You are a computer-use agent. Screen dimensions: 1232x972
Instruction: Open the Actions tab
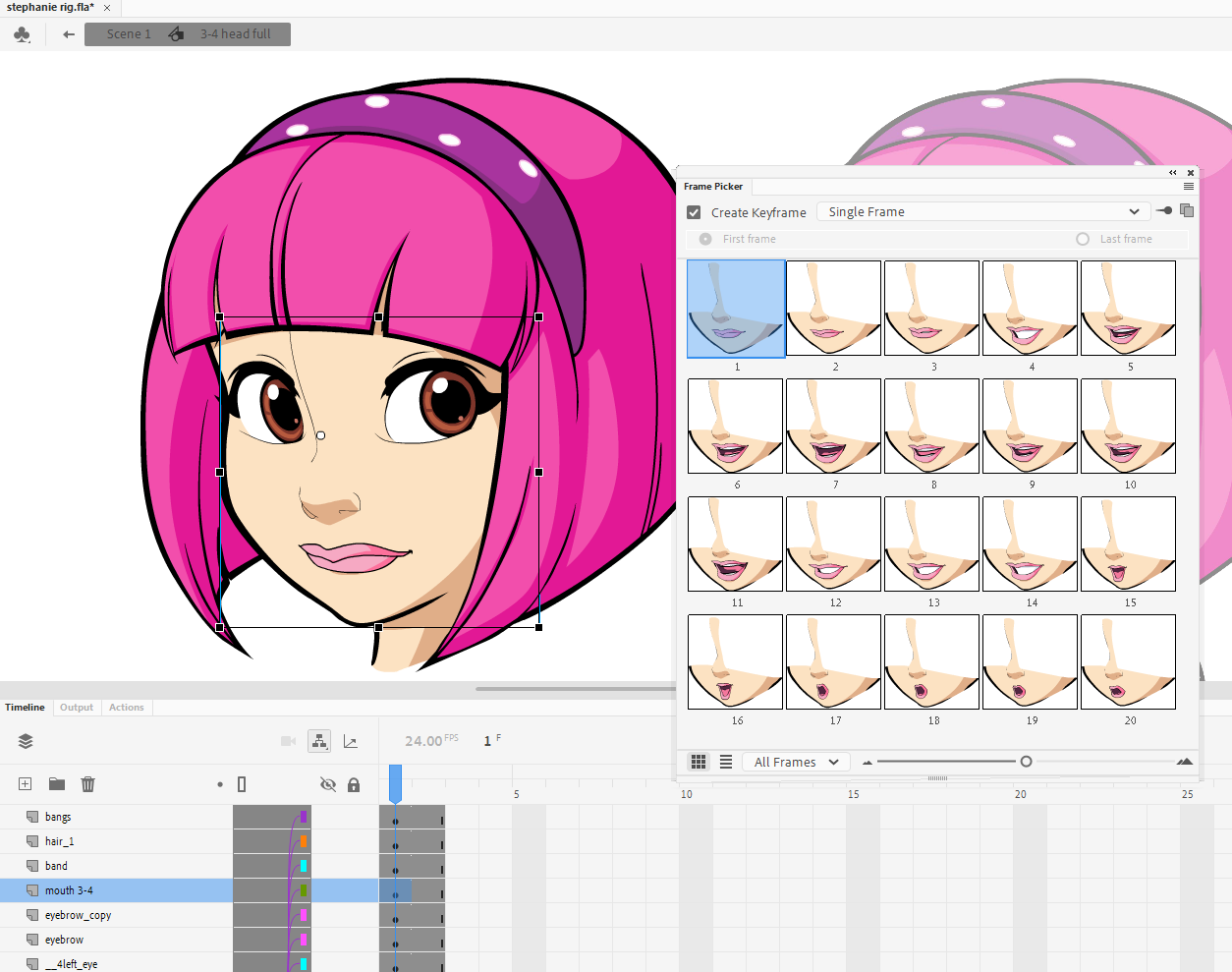pyautogui.click(x=126, y=708)
